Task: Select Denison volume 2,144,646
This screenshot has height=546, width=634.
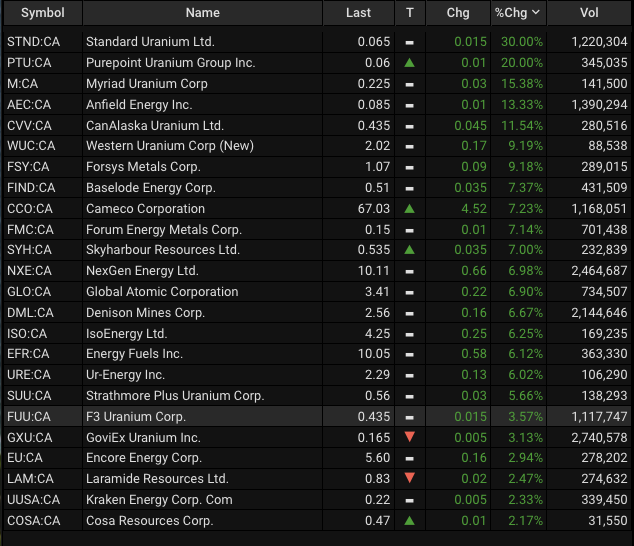Action: coord(600,313)
